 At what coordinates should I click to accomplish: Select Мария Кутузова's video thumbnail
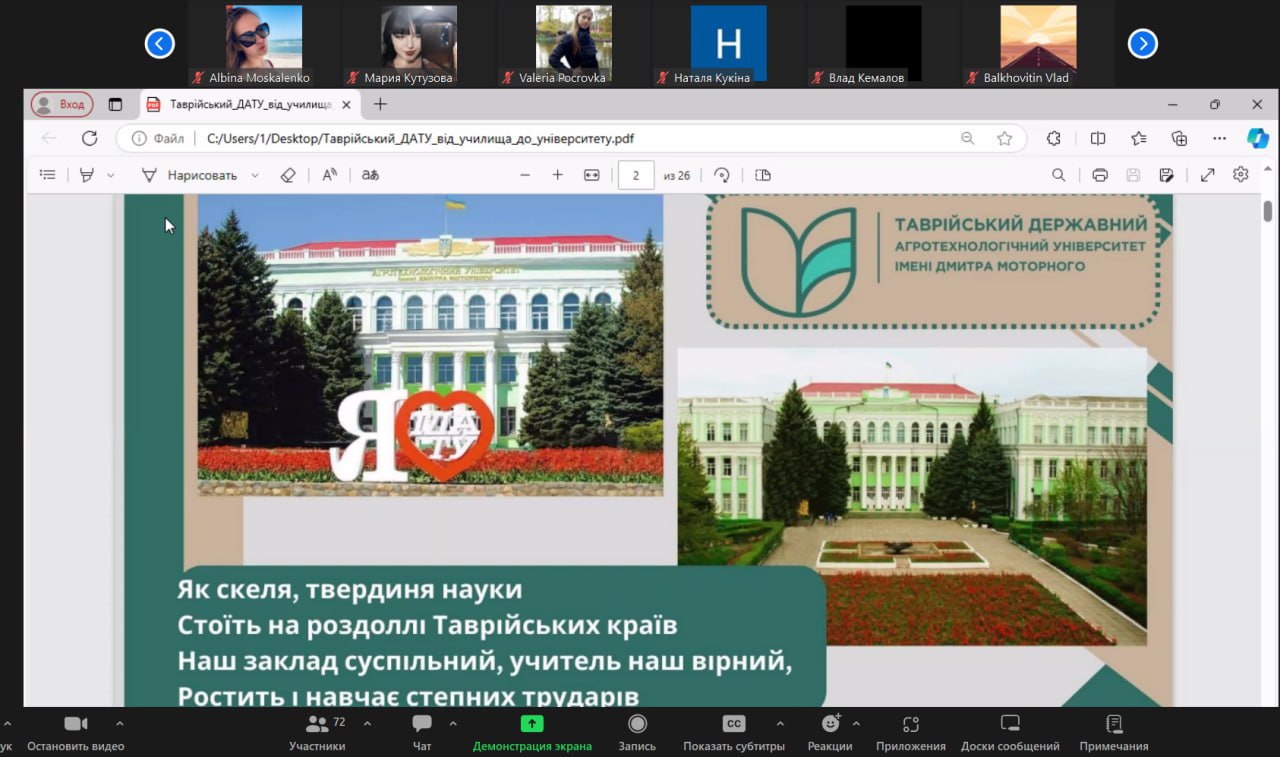click(419, 44)
